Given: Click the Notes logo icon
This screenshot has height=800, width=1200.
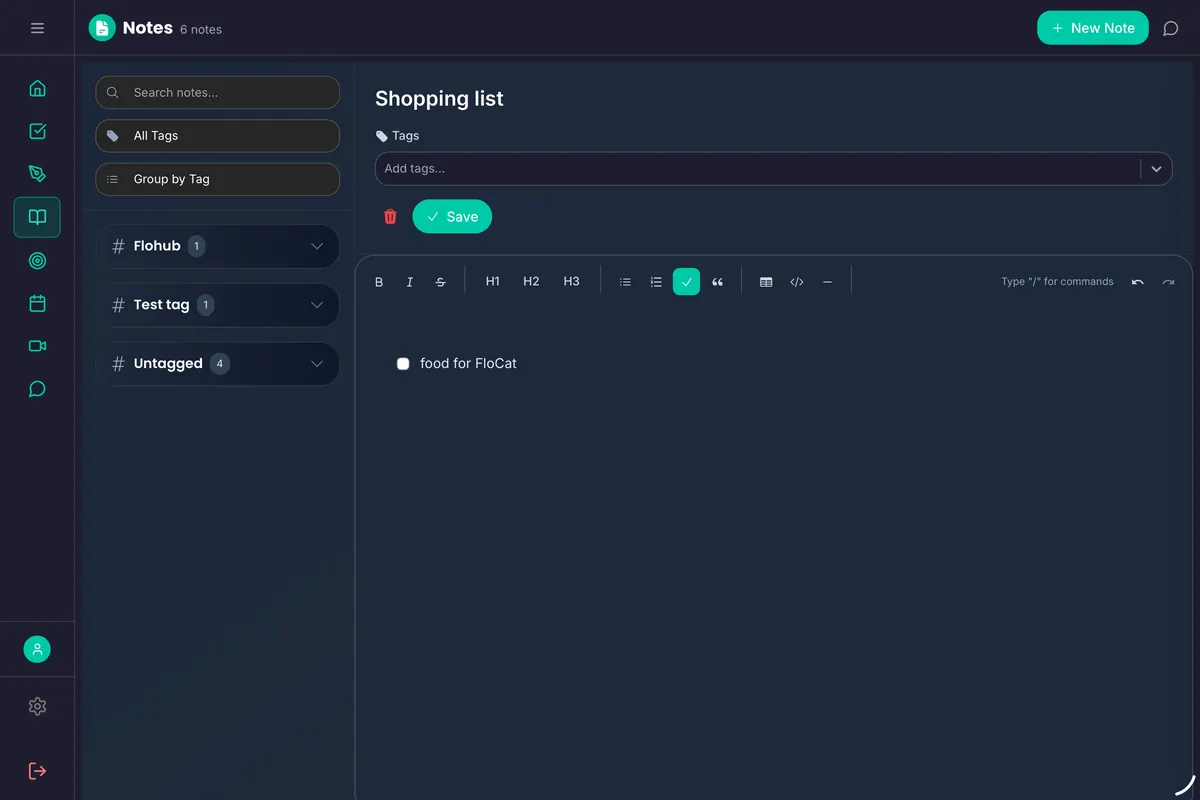Looking at the screenshot, I should click(x=102, y=28).
